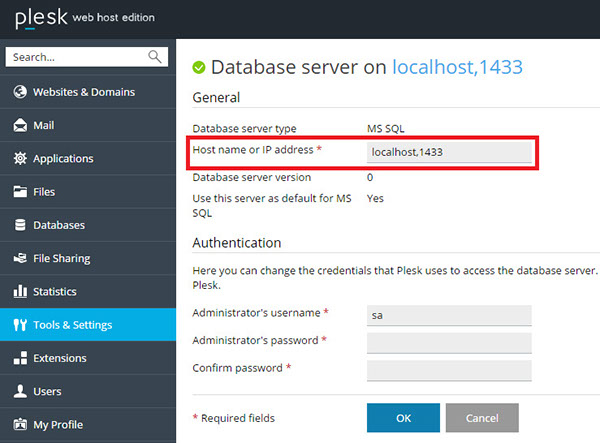Go to My Profile in sidebar
The image size is (600, 443).
click(58, 424)
